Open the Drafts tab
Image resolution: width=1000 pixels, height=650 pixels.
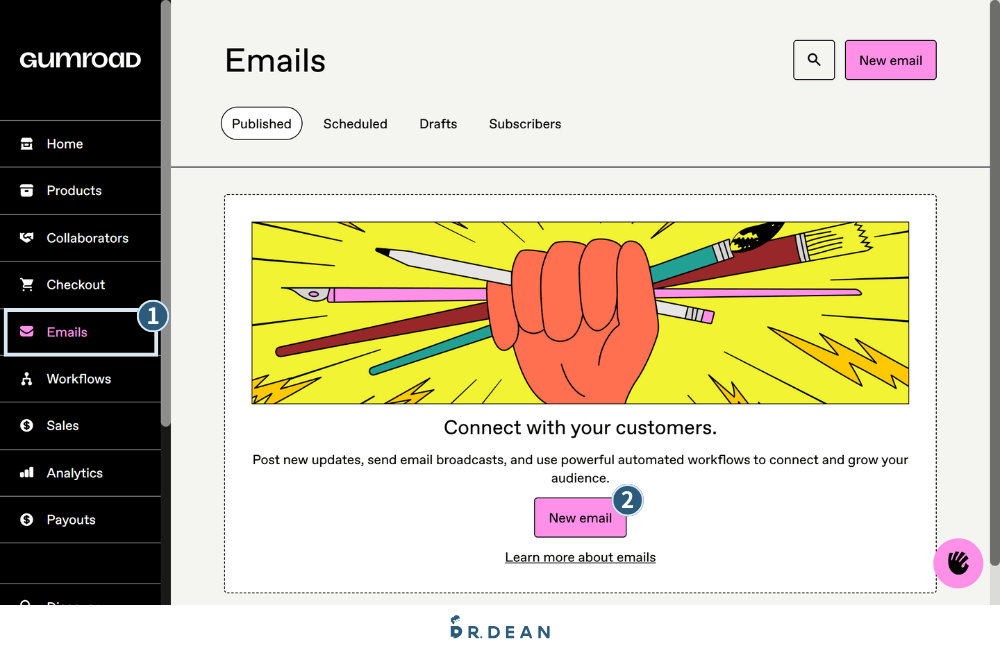pyautogui.click(x=438, y=124)
